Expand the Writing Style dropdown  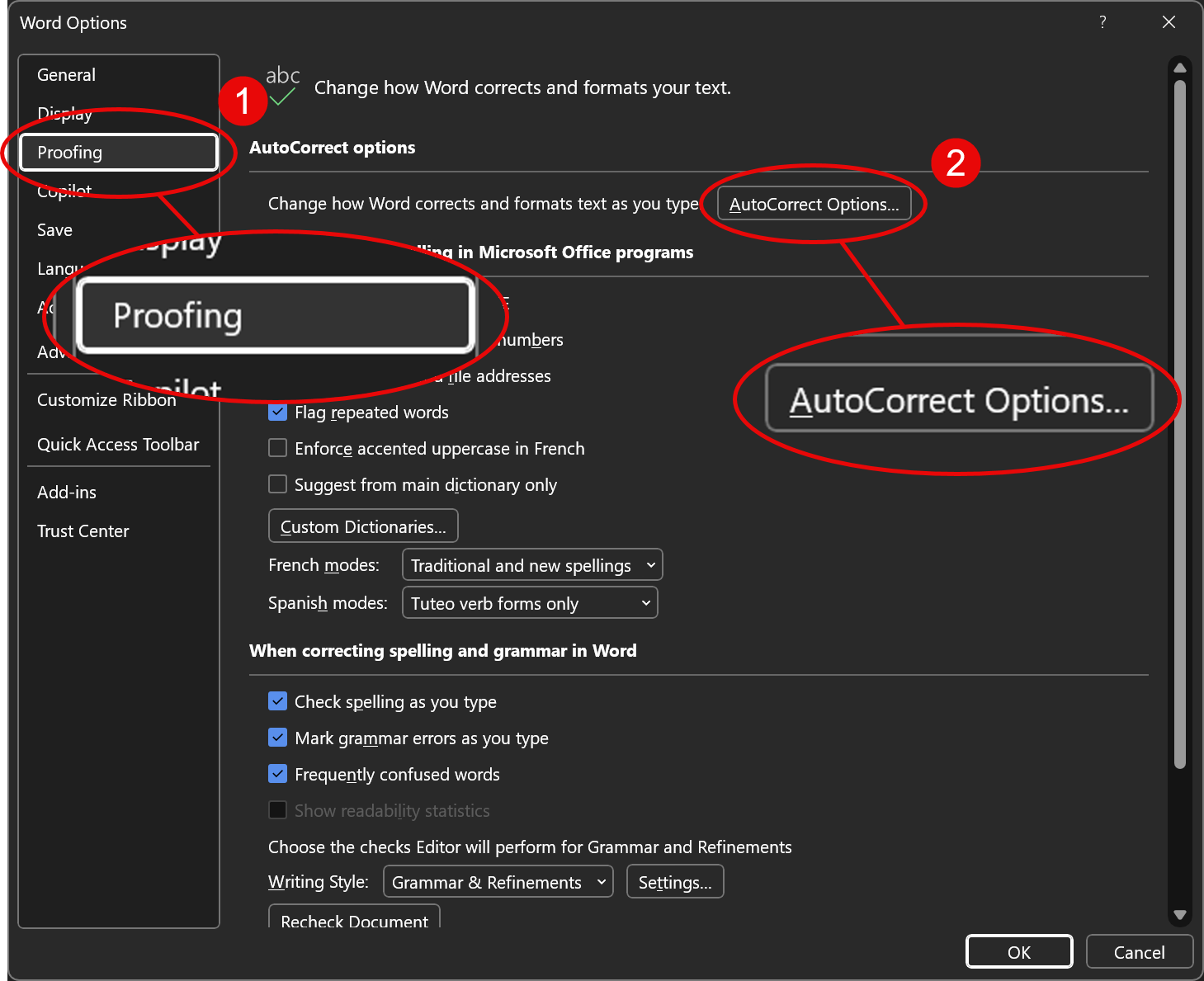point(498,882)
